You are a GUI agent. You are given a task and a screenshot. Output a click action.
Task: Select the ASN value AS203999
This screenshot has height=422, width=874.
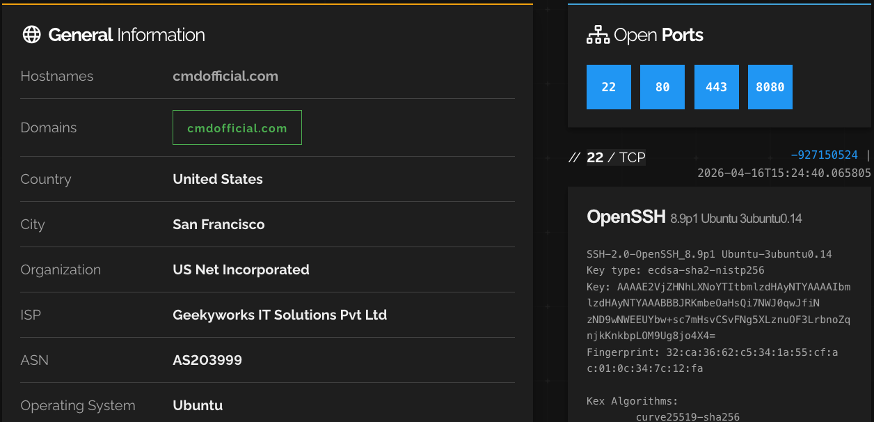207,360
